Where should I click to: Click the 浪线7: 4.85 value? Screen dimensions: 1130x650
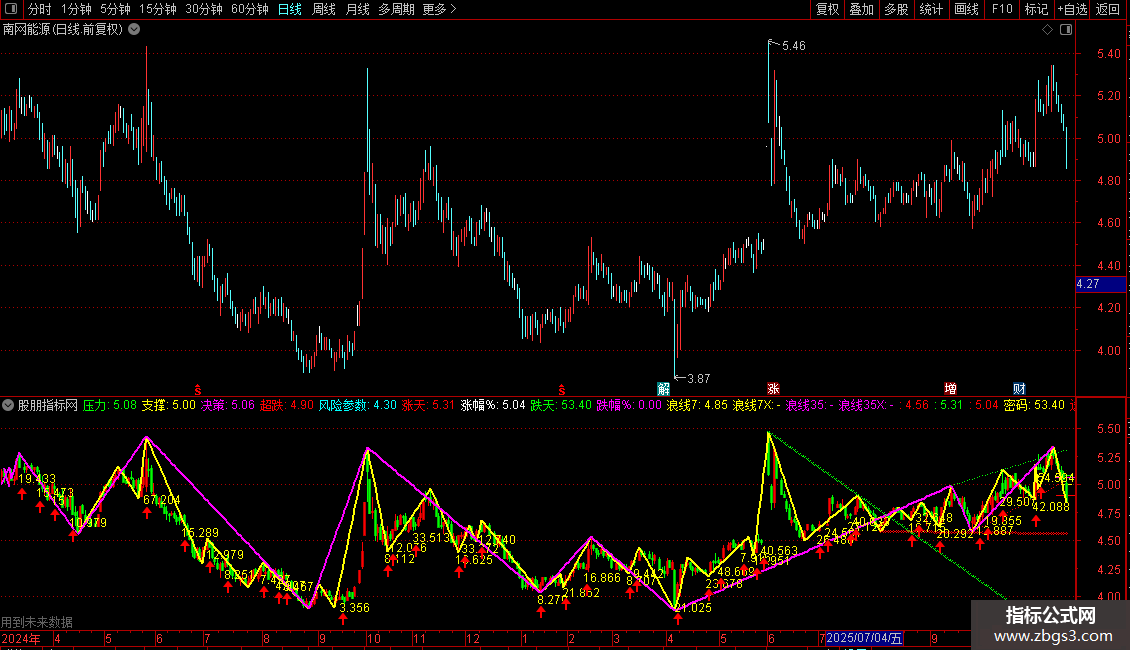(x=697, y=405)
